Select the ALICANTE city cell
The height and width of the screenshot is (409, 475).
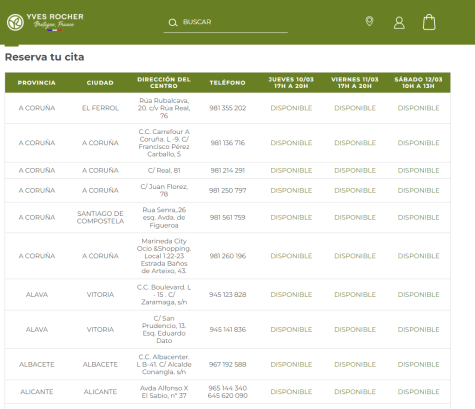tap(100, 392)
